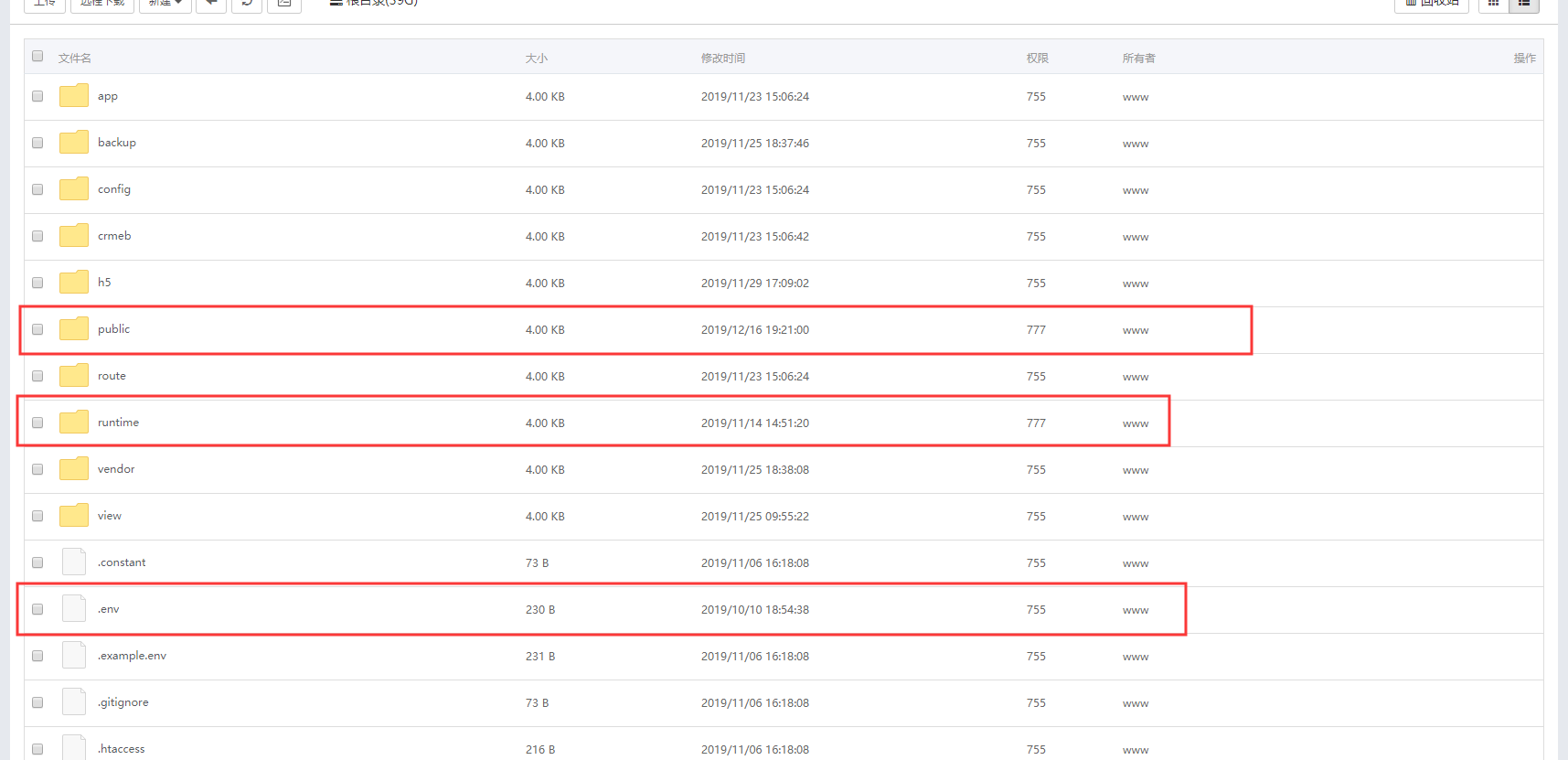Click the 文件名 column header
Image resolution: width=1568 pixels, height=760 pixels.
point(75,58)
